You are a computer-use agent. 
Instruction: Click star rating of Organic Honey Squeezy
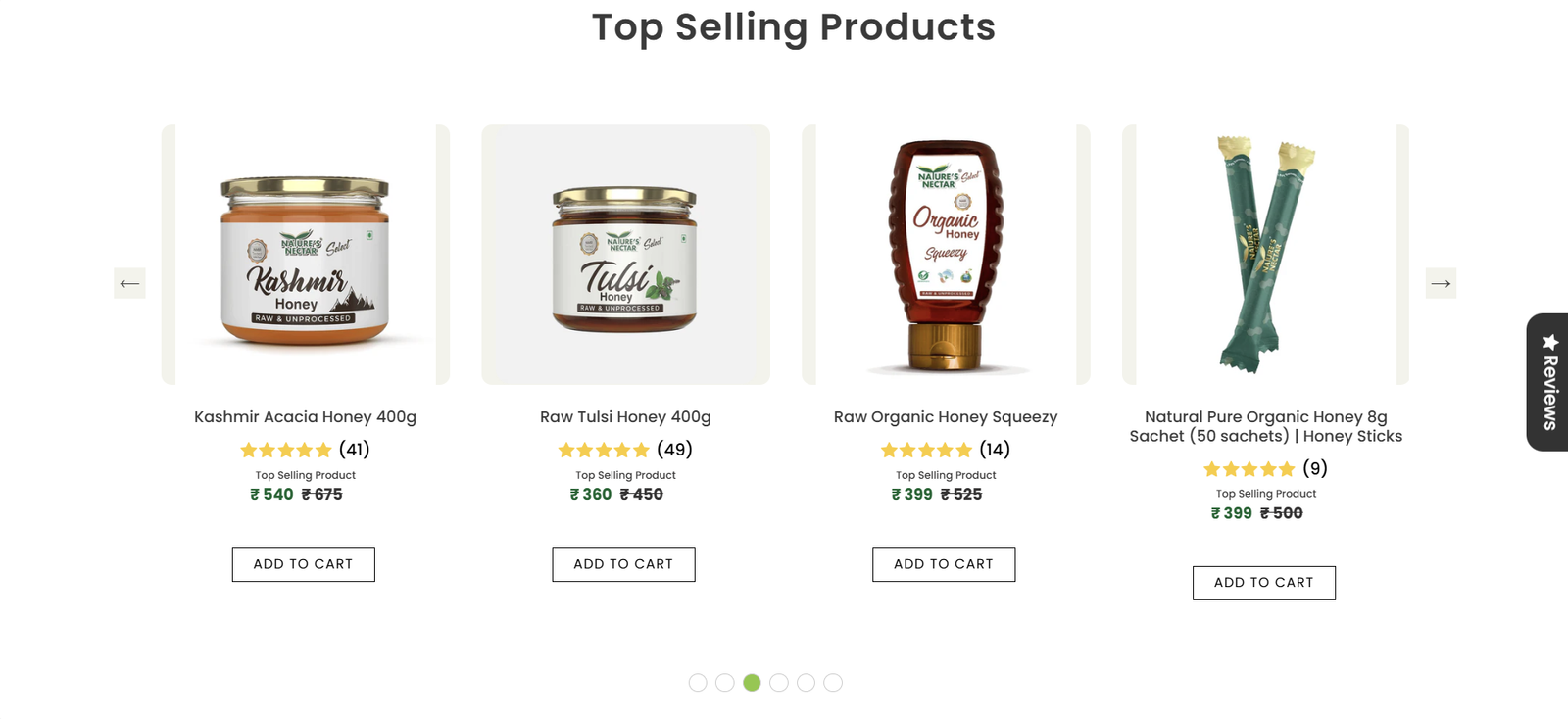[x=926, y=450]
